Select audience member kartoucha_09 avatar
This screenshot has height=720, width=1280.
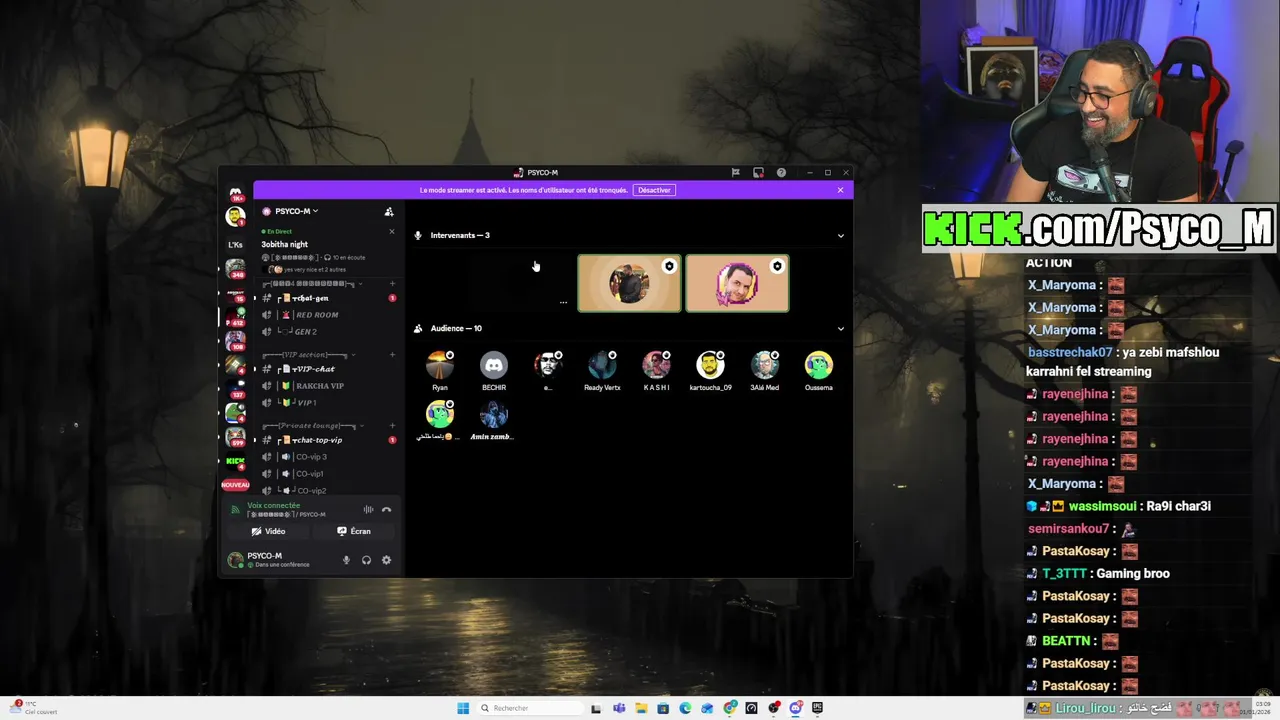[710, 365]
